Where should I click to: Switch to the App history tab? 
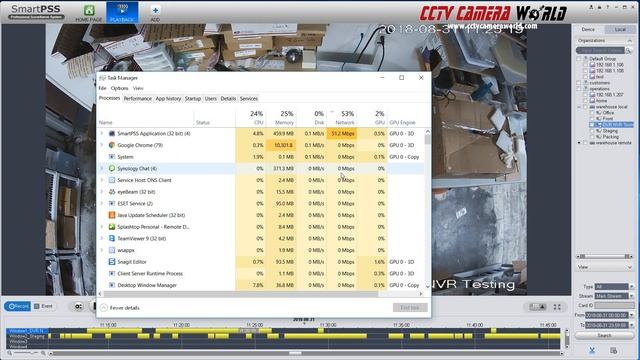pyautogui.click(x=168, y=98)
